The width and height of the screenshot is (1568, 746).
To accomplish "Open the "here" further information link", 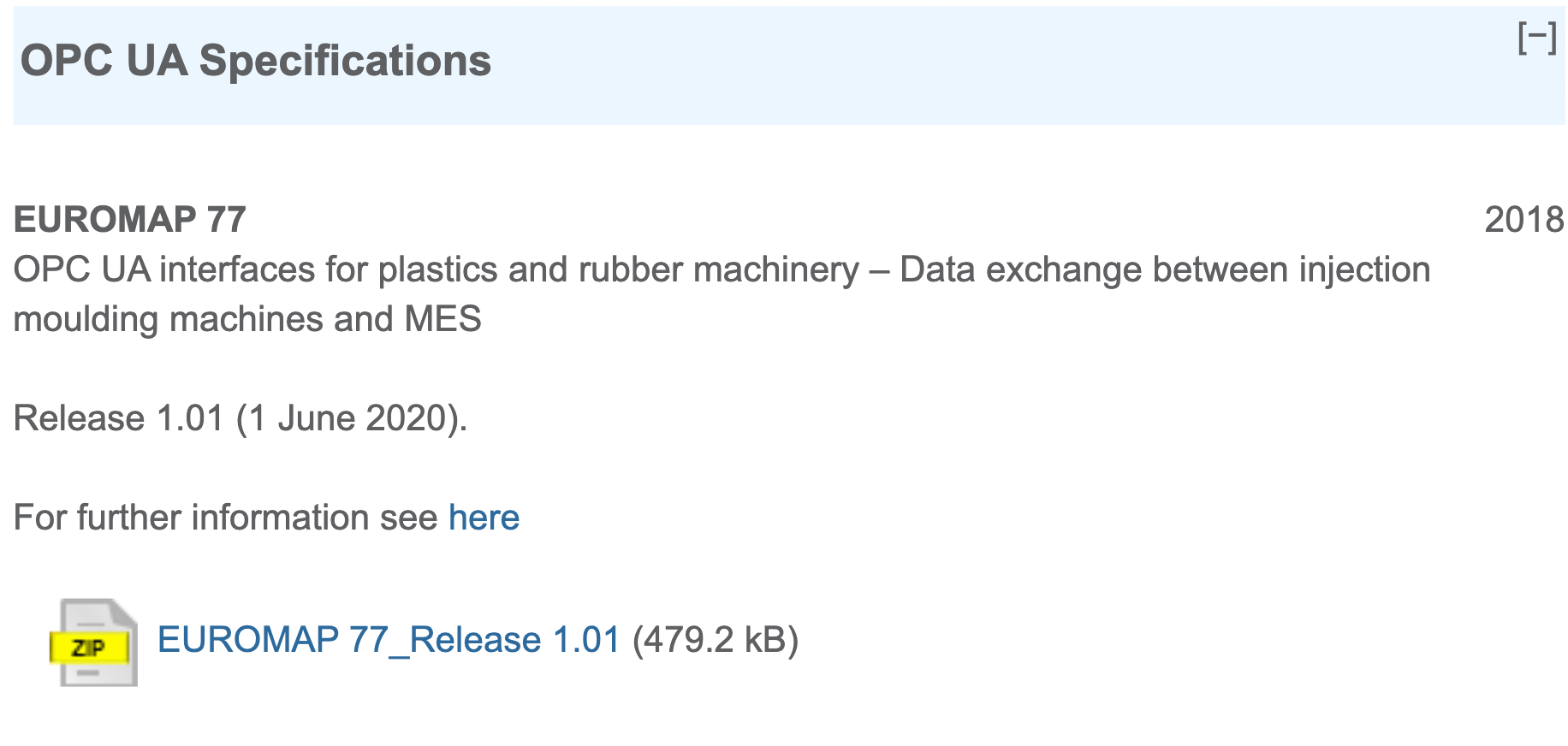I will (x=484, y=518).
